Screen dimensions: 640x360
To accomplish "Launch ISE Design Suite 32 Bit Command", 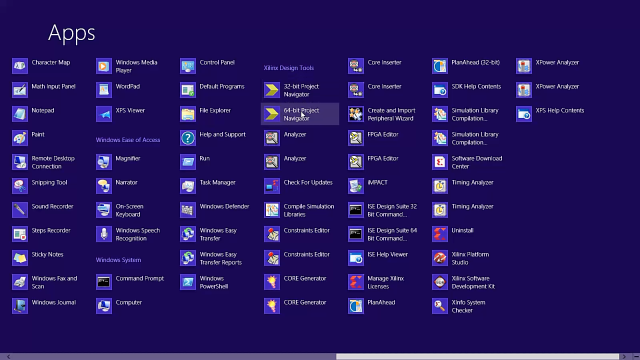I will pos(384,210).
